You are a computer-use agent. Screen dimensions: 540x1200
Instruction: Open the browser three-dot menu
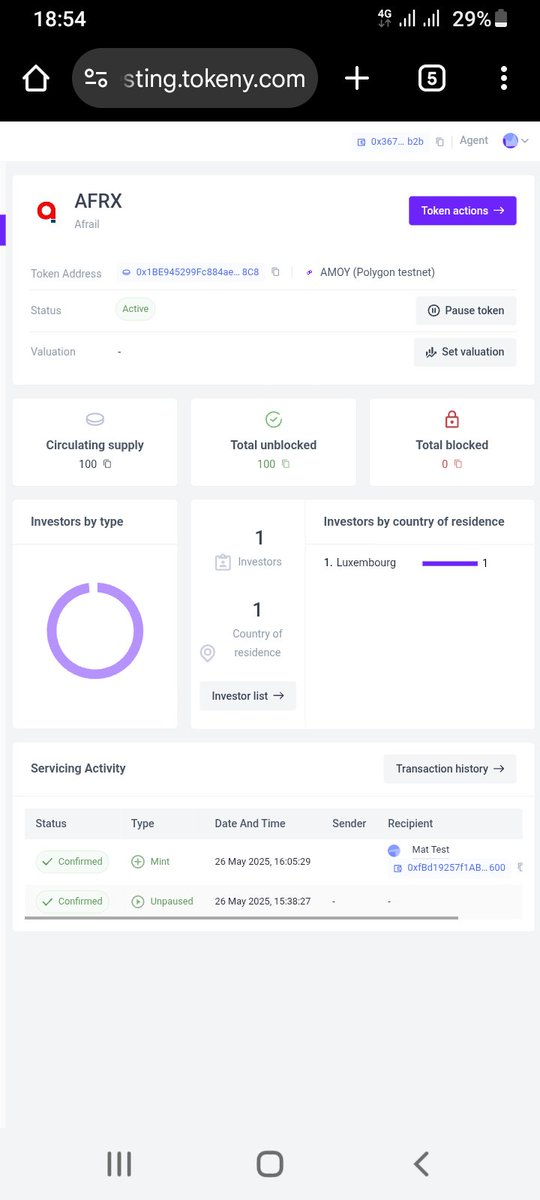pyautogui.click(x=504, y=78)
